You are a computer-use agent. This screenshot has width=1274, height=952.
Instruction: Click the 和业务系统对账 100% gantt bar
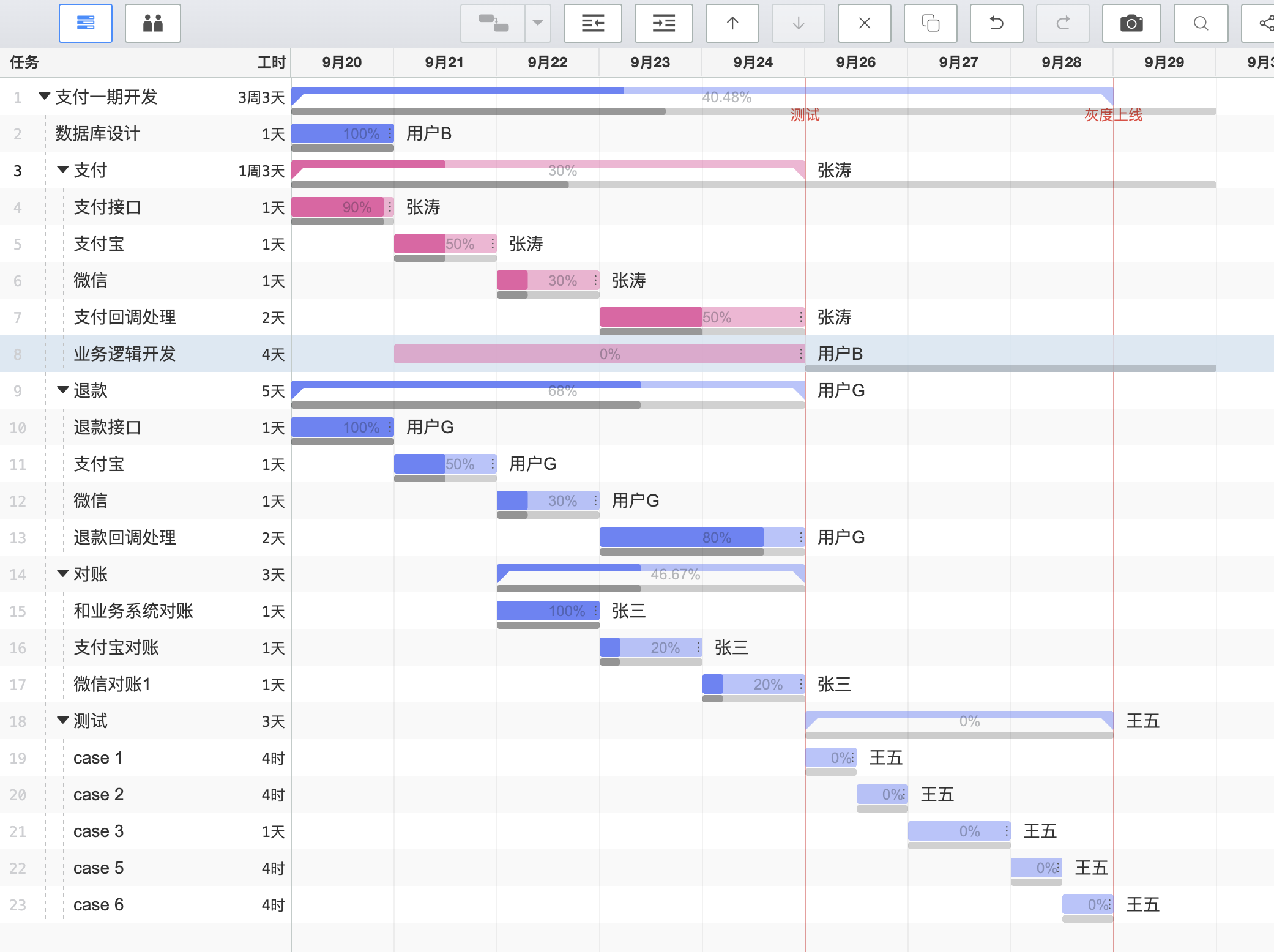(x=548, y=611)
